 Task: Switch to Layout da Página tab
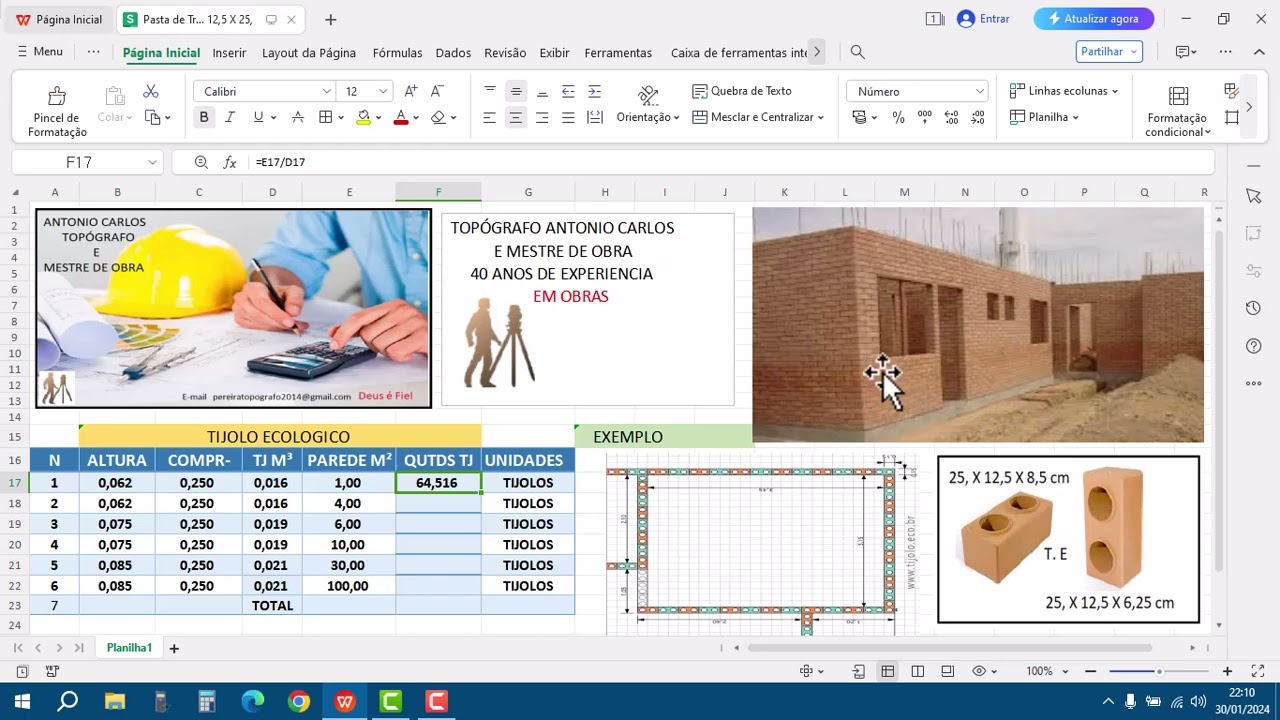tap(309, 53)
